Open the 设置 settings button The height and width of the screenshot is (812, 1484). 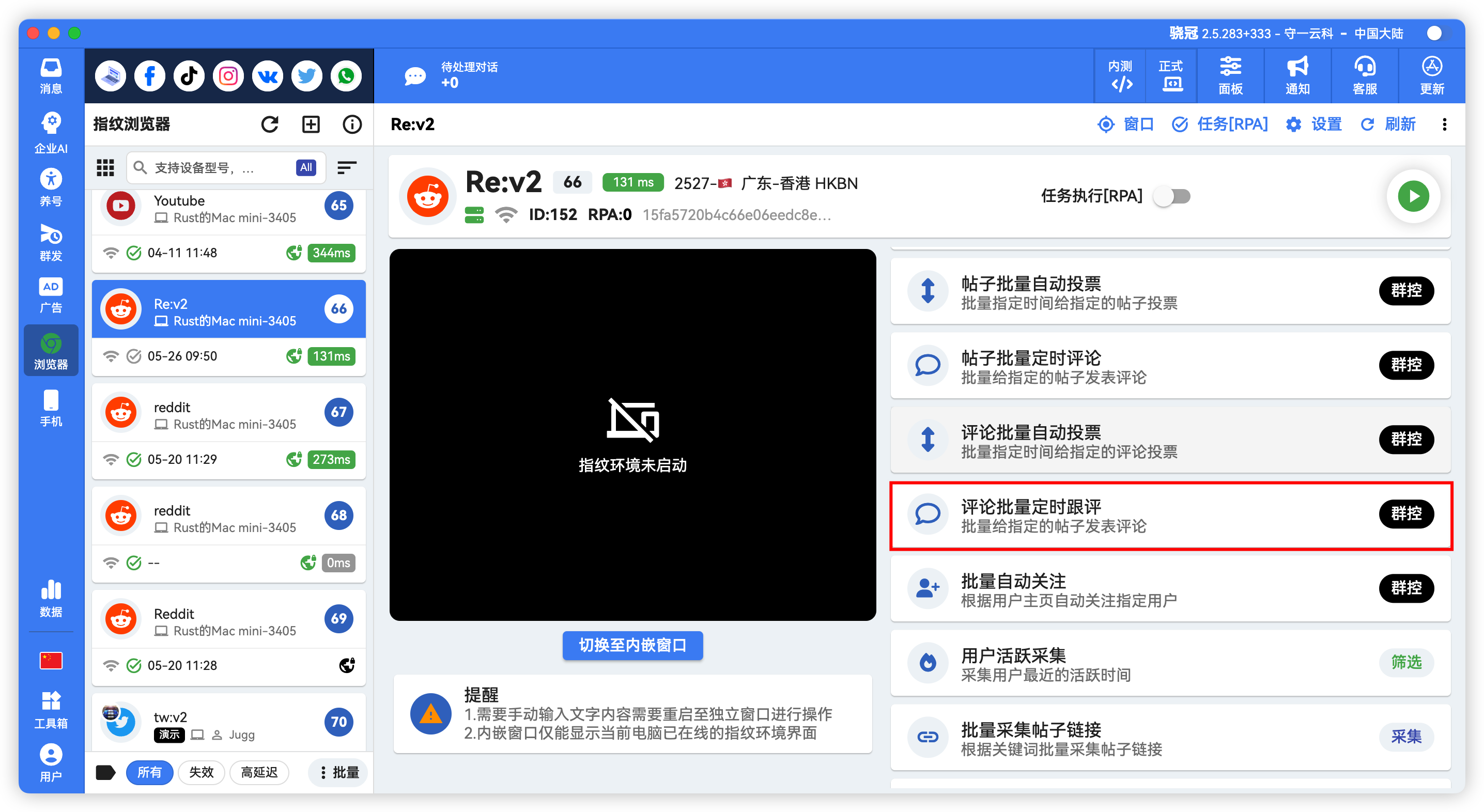point(1314,124)
